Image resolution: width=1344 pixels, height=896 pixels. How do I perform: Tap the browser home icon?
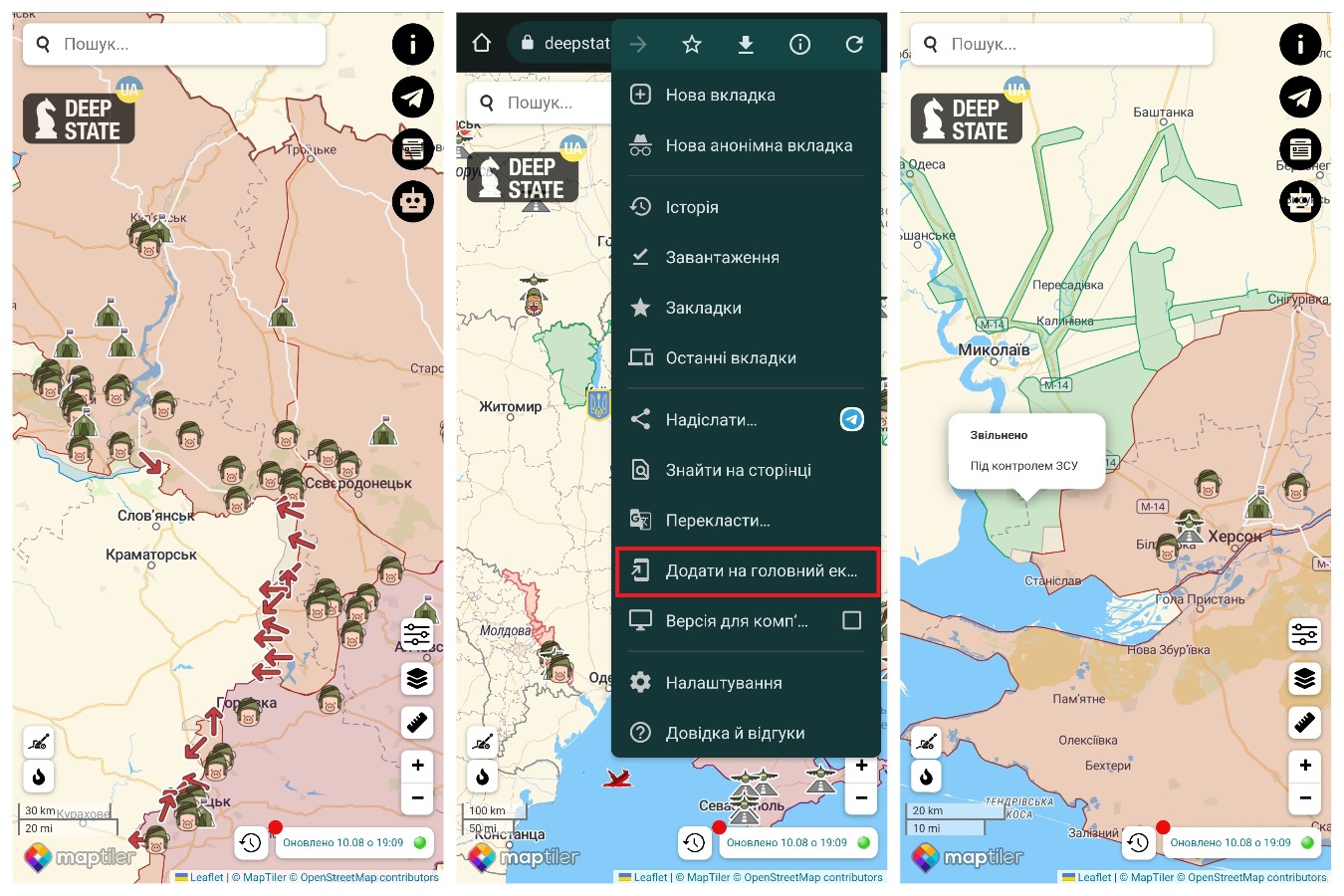482,43
